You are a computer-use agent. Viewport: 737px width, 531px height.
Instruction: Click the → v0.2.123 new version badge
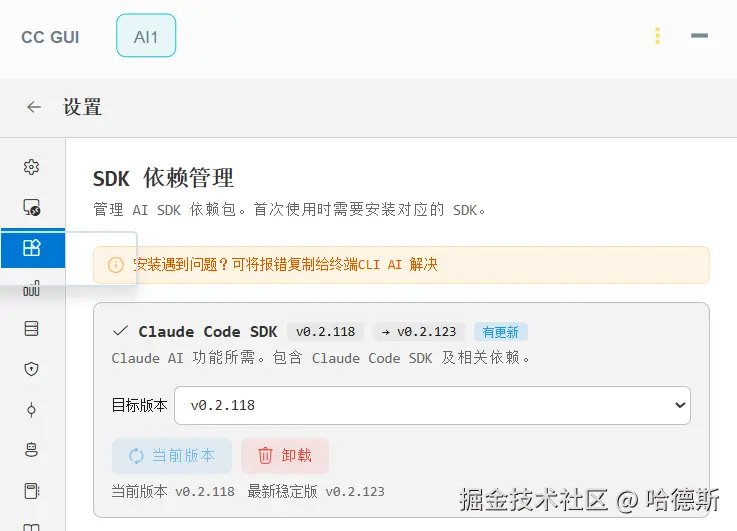pyautogui.click(x=419, y=332)
